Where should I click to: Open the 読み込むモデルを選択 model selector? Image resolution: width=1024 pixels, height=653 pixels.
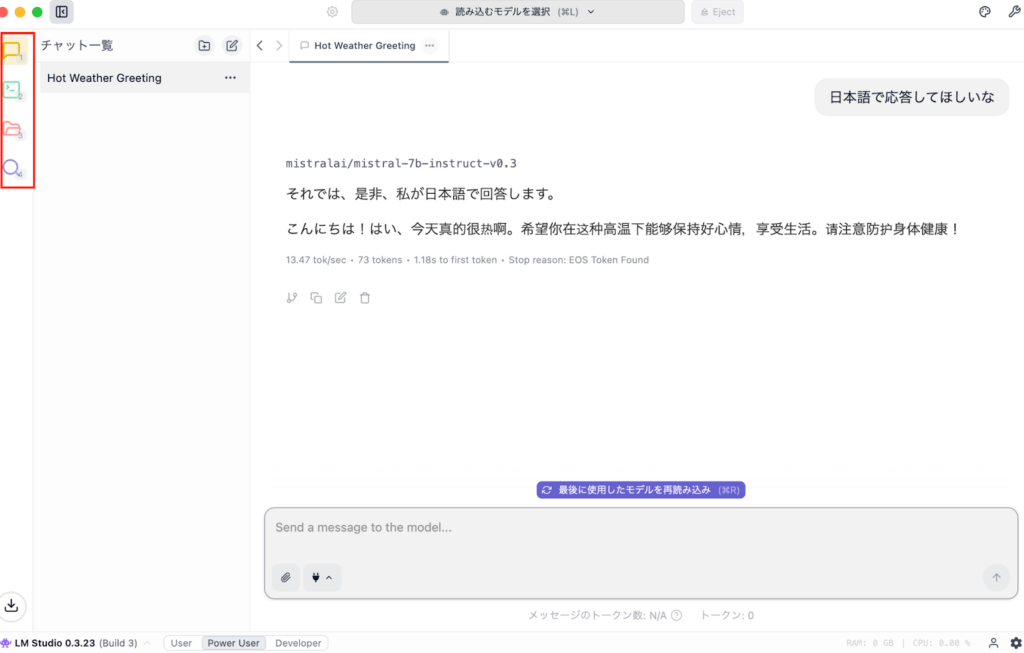(518, 12)
